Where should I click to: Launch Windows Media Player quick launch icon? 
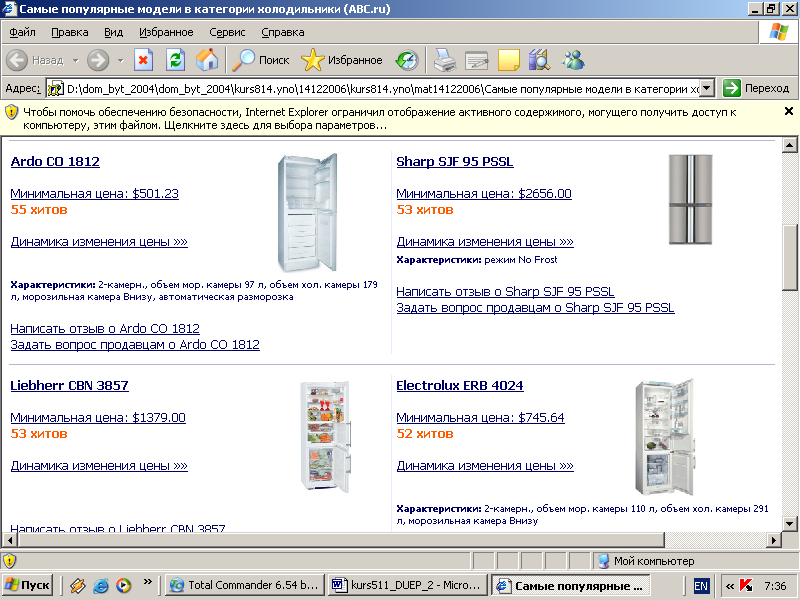point(123,585)
